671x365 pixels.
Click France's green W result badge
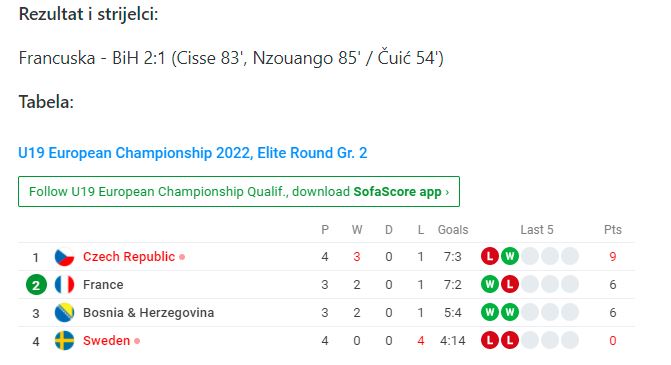point(490,284)
